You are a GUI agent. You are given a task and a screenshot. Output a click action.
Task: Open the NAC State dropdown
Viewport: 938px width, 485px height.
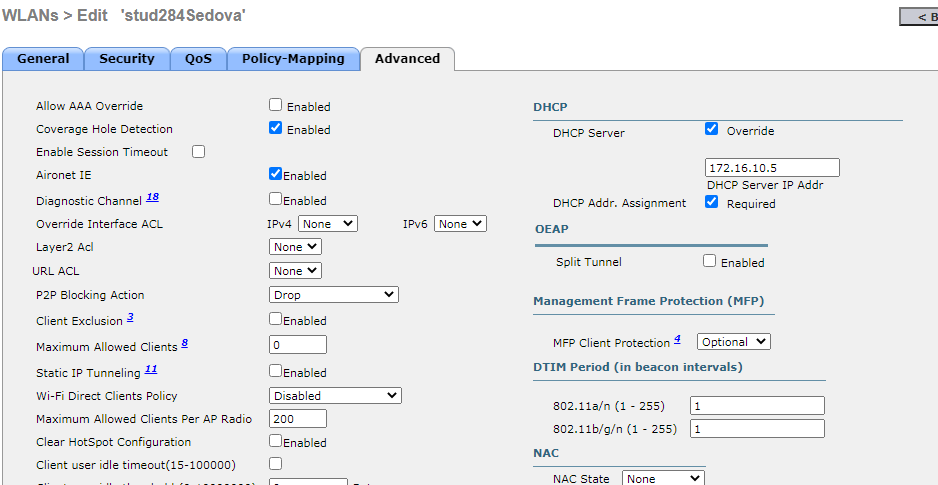[663, 479]
